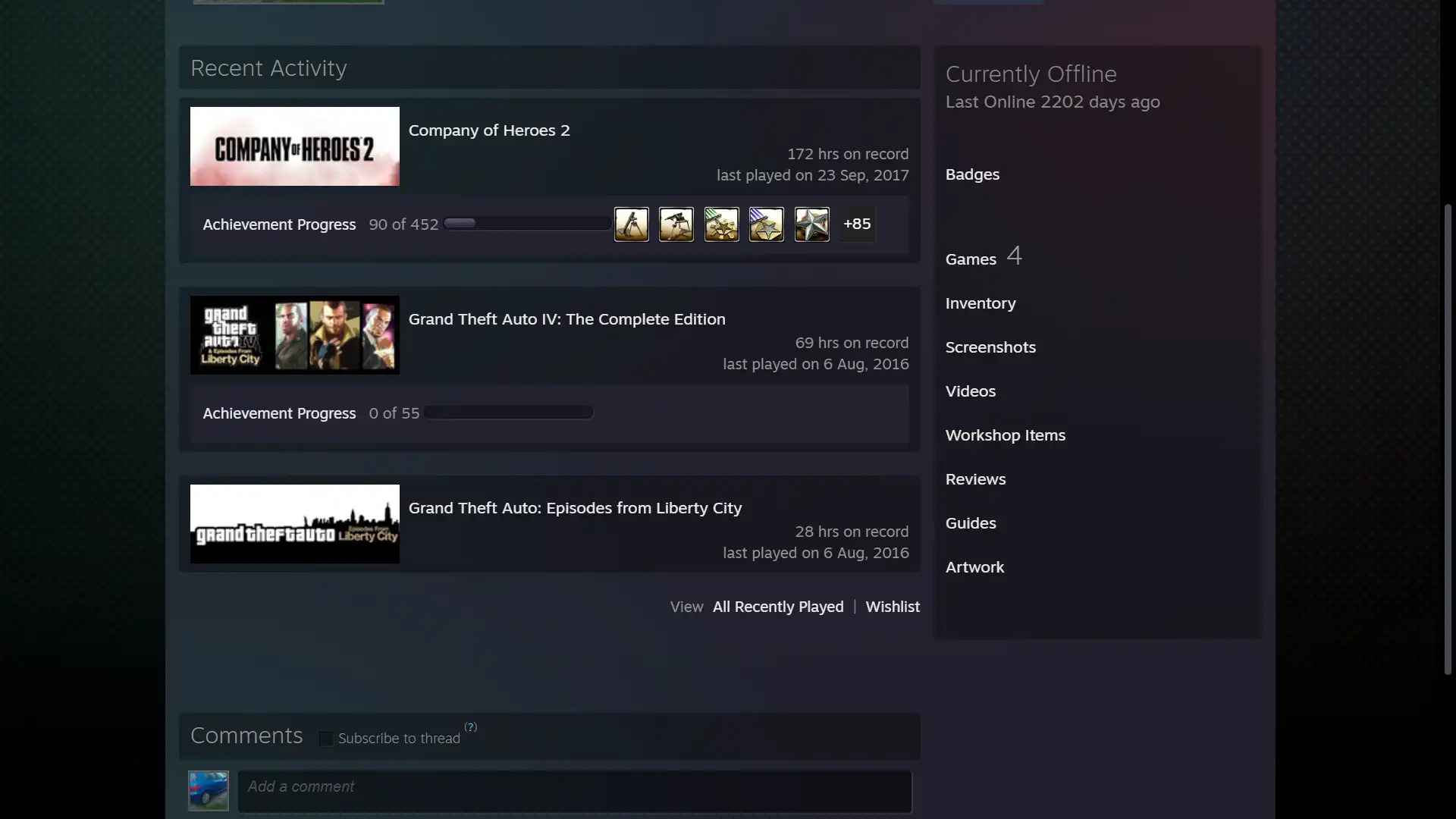Image resolution: width=1456 pixels, height=819 pixels.
Task: Open the Artwork page
Action: pyautogui.click(x=974, y=567)
